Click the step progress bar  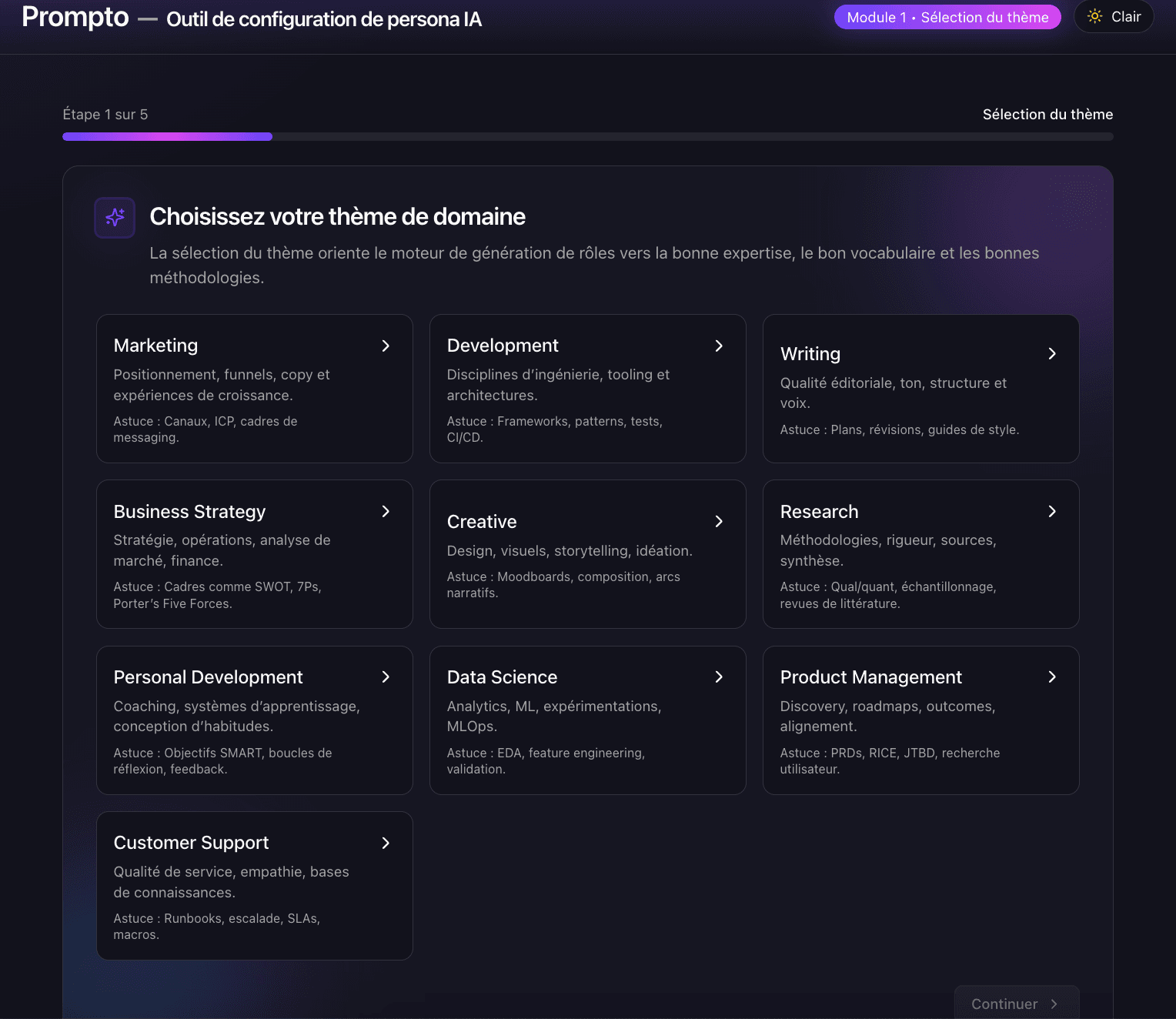(588, 136)
